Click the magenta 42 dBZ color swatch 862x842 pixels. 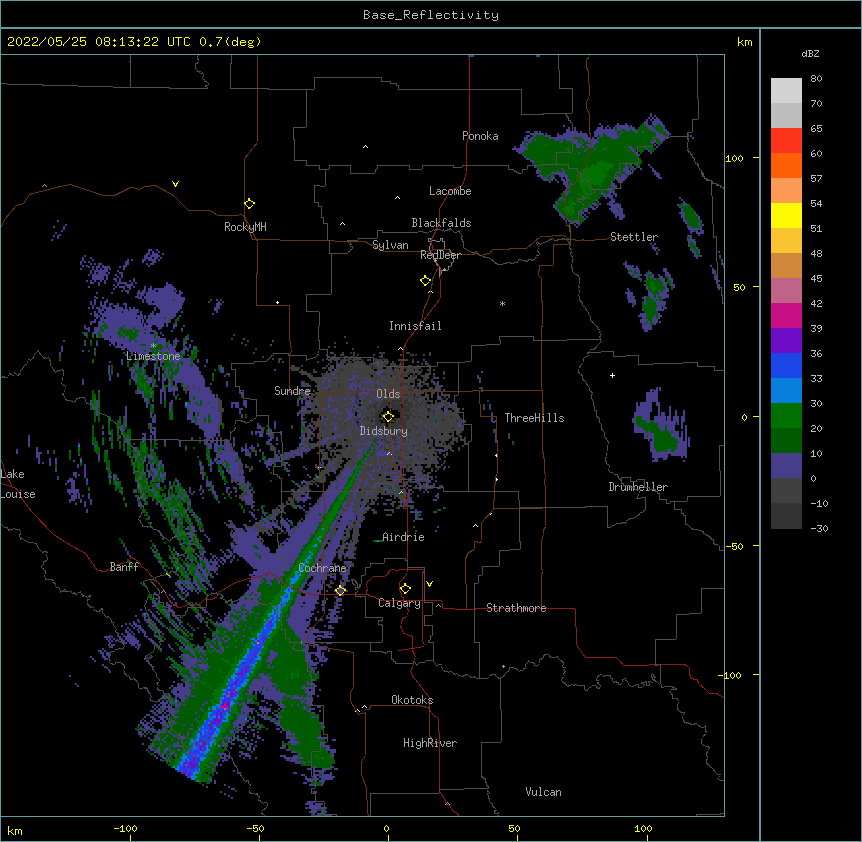coord(786,315)
